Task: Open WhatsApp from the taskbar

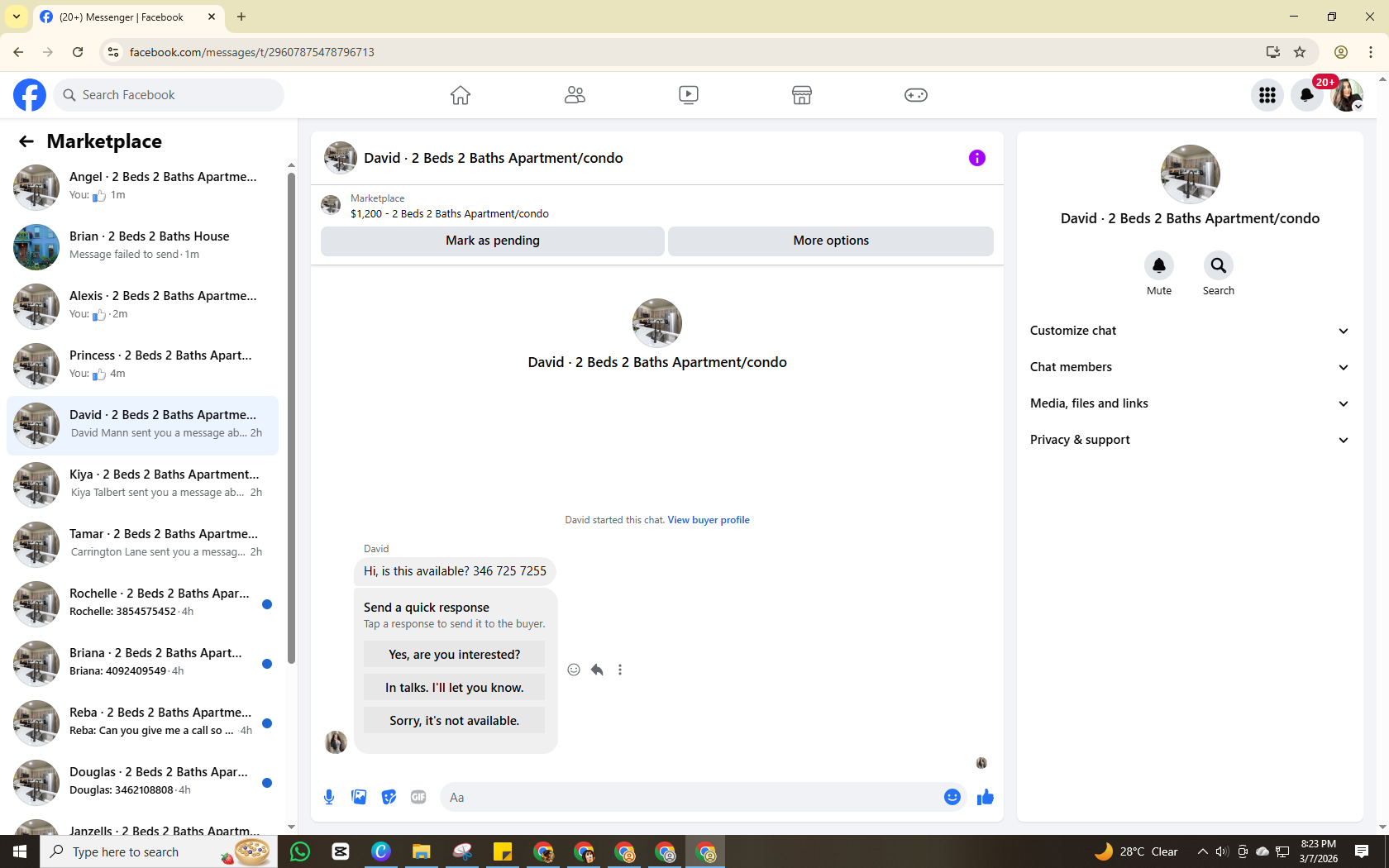Action: coord(300,851)
